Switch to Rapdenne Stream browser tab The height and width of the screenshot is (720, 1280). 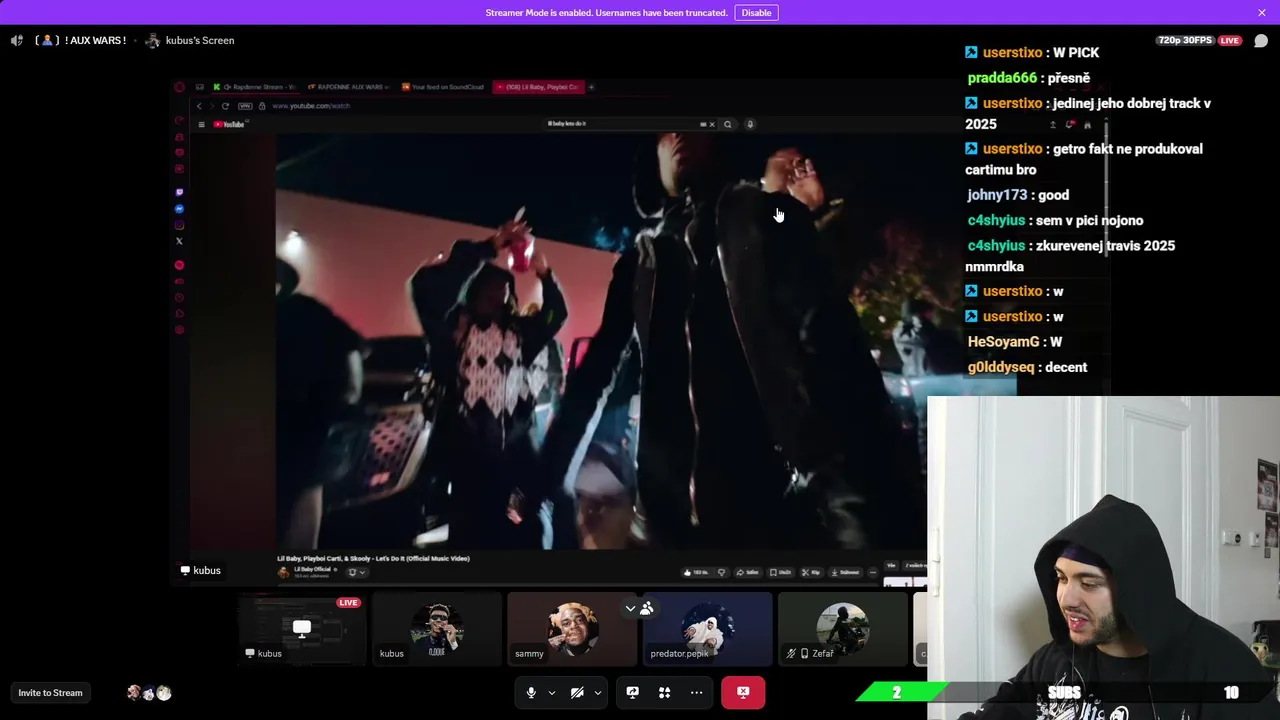(x=256, y=87)
